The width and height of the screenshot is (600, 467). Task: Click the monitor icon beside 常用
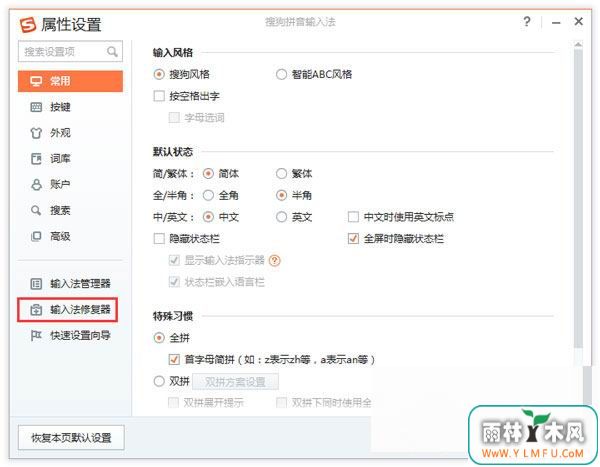tap(36, 81)
